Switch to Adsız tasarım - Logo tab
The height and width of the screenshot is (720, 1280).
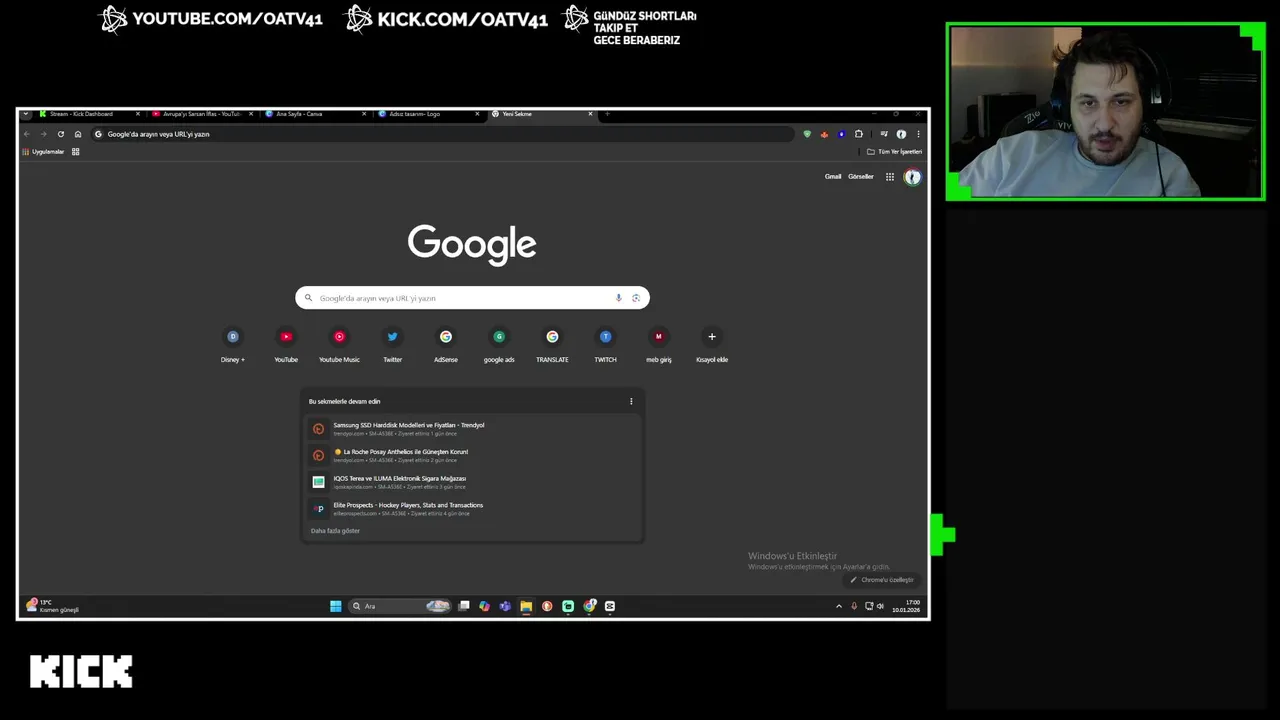(x=426, y=114)
